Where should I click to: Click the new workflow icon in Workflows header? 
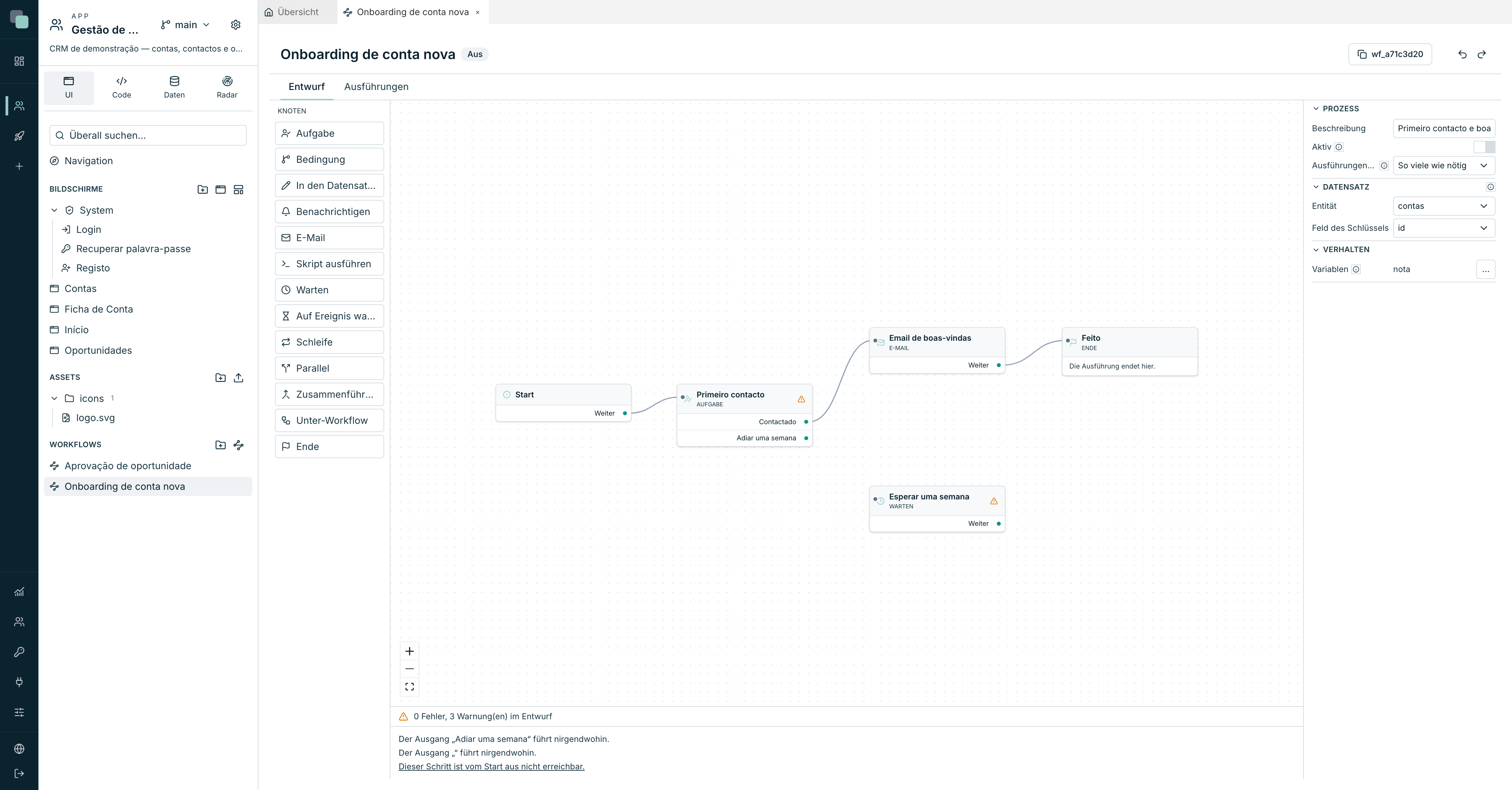(x=238, y=445)
